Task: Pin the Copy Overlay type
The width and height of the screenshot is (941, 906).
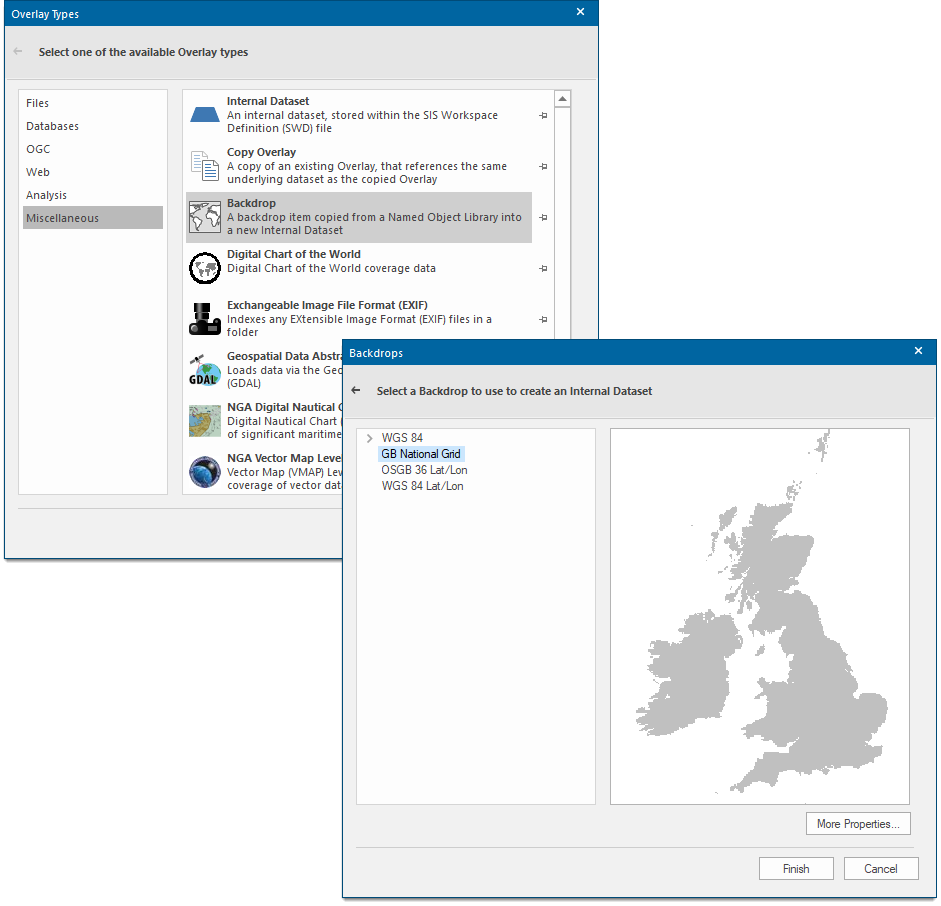Action: pos(543,166)
